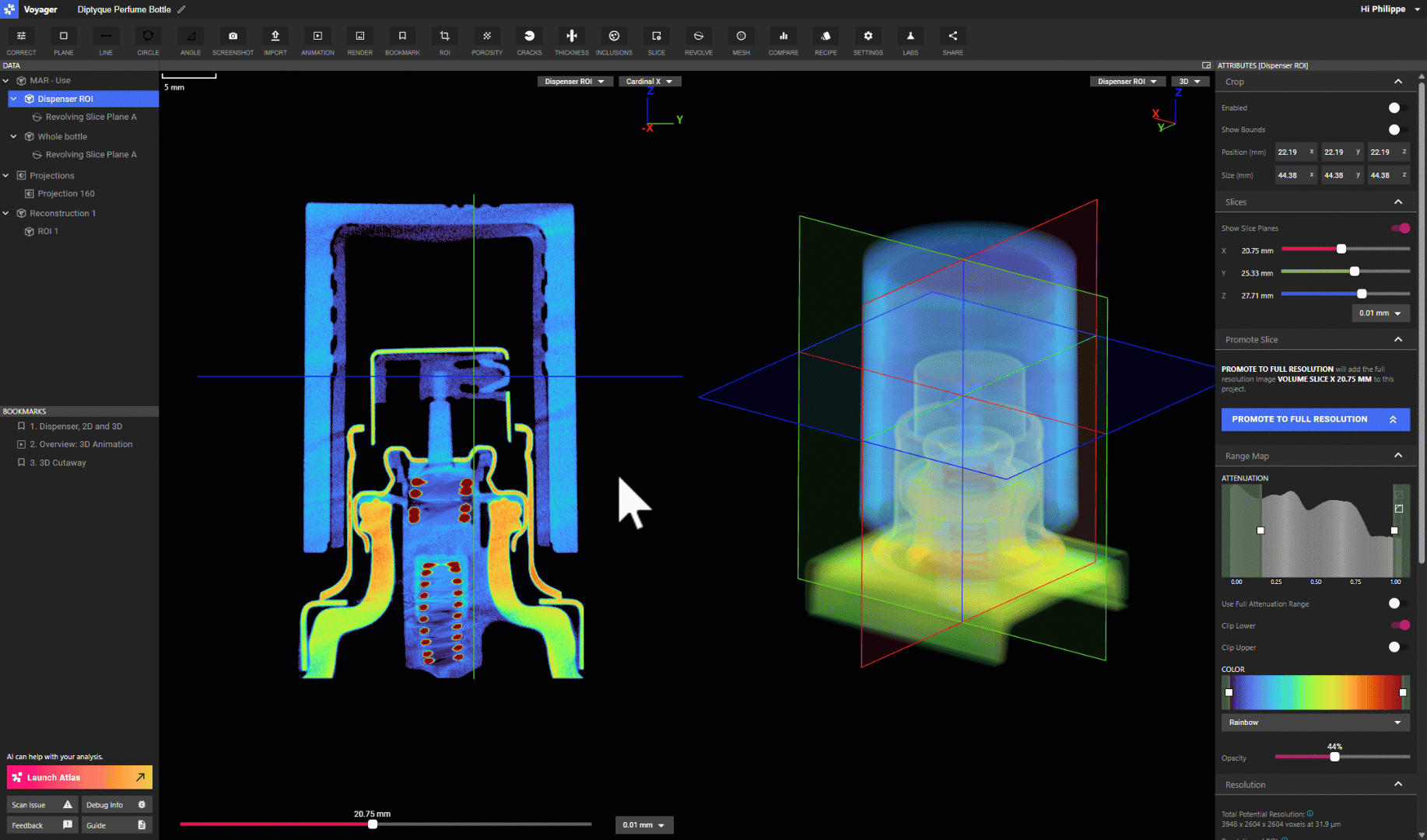1427x840 pixels.
Task: Select Projection 160 in data tree
Action: tap(66, 194)
